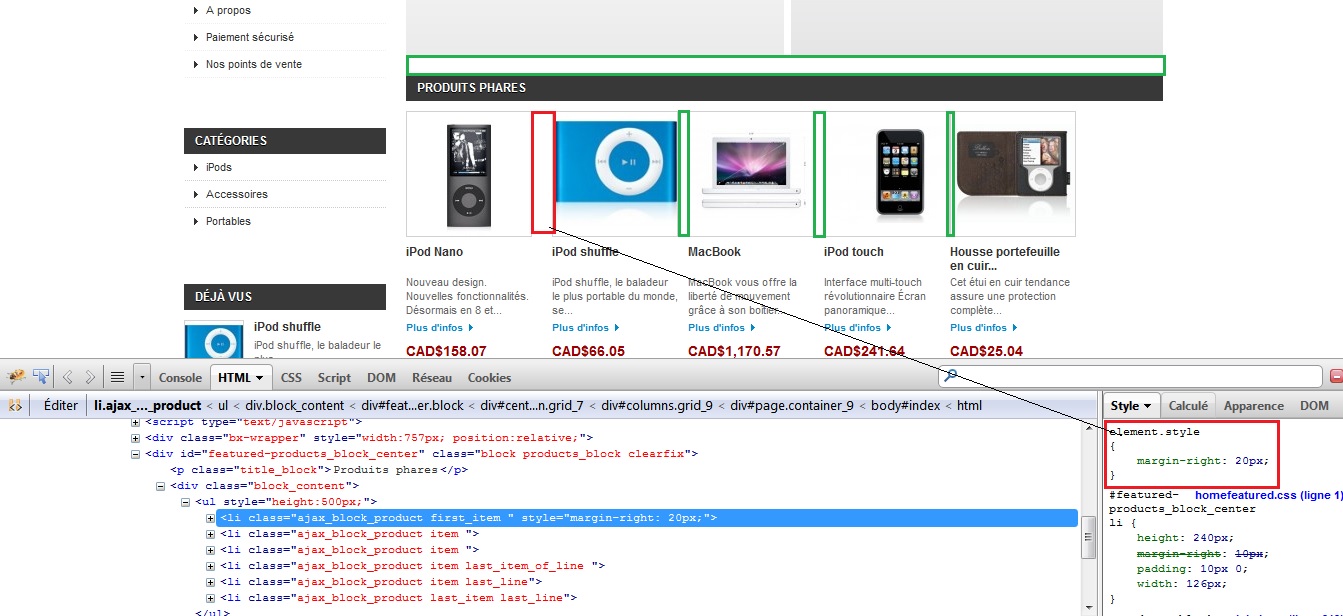This screenshot has height=616, width=1343.
Task: Click the iPod Nano product image
Action: (469, 174)
